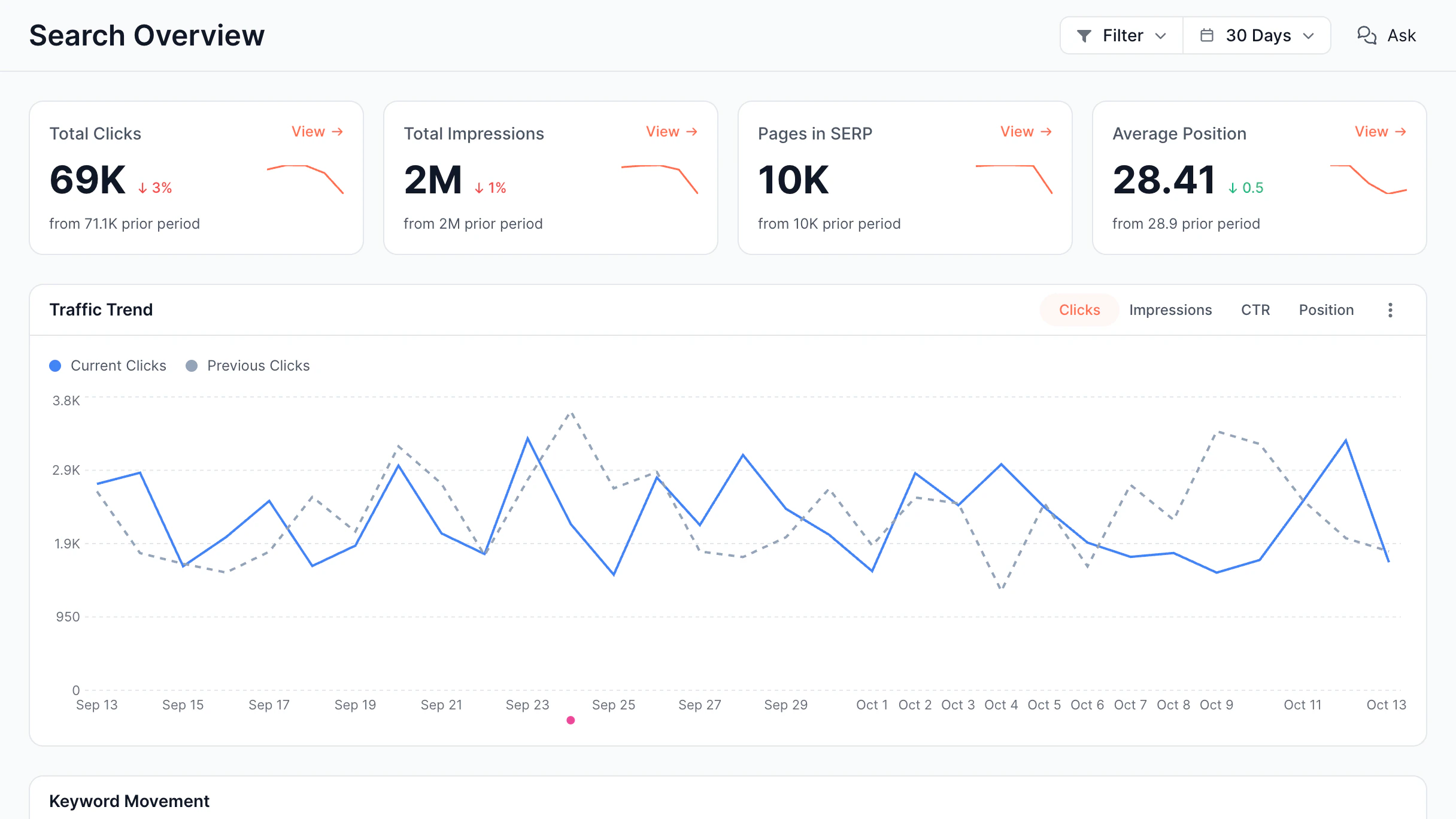Click the Total Clicks sparkline chart
1456x819 pixels.
click(x=305, y=180)
